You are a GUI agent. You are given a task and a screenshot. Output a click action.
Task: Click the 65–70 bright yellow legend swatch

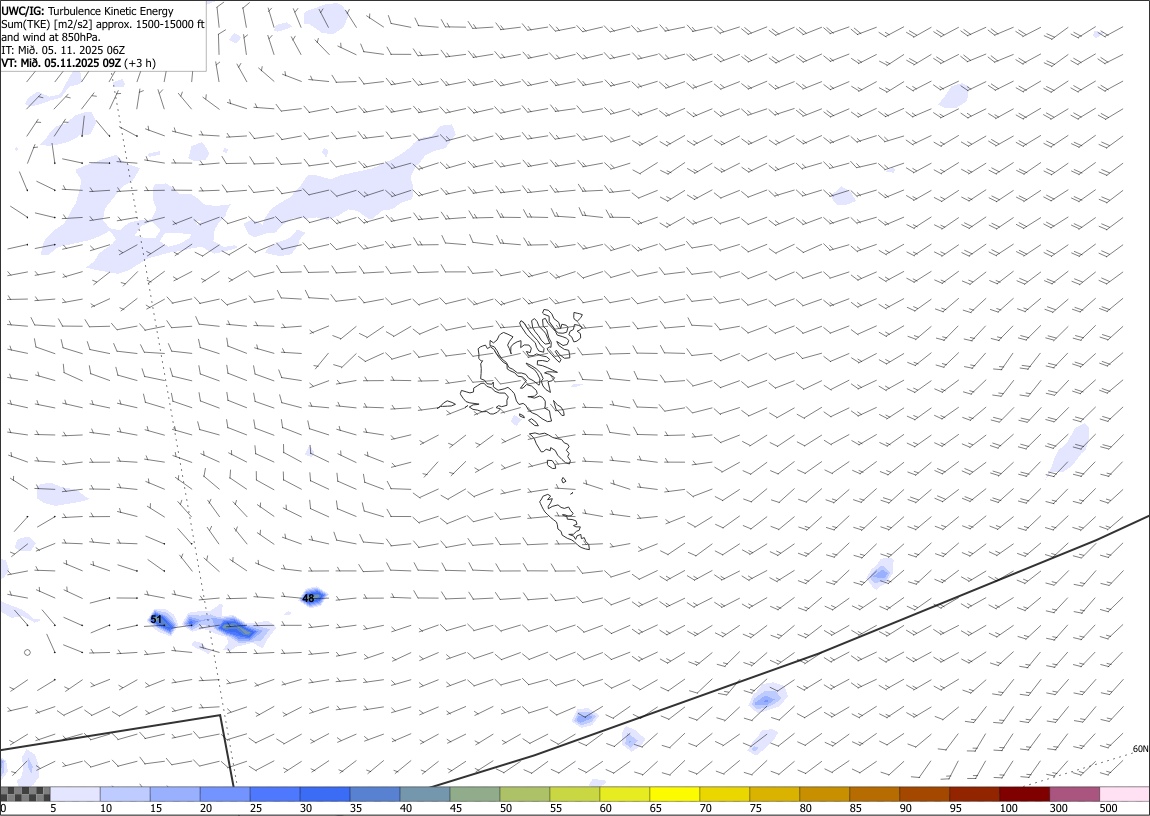click(x=675, y=794)
